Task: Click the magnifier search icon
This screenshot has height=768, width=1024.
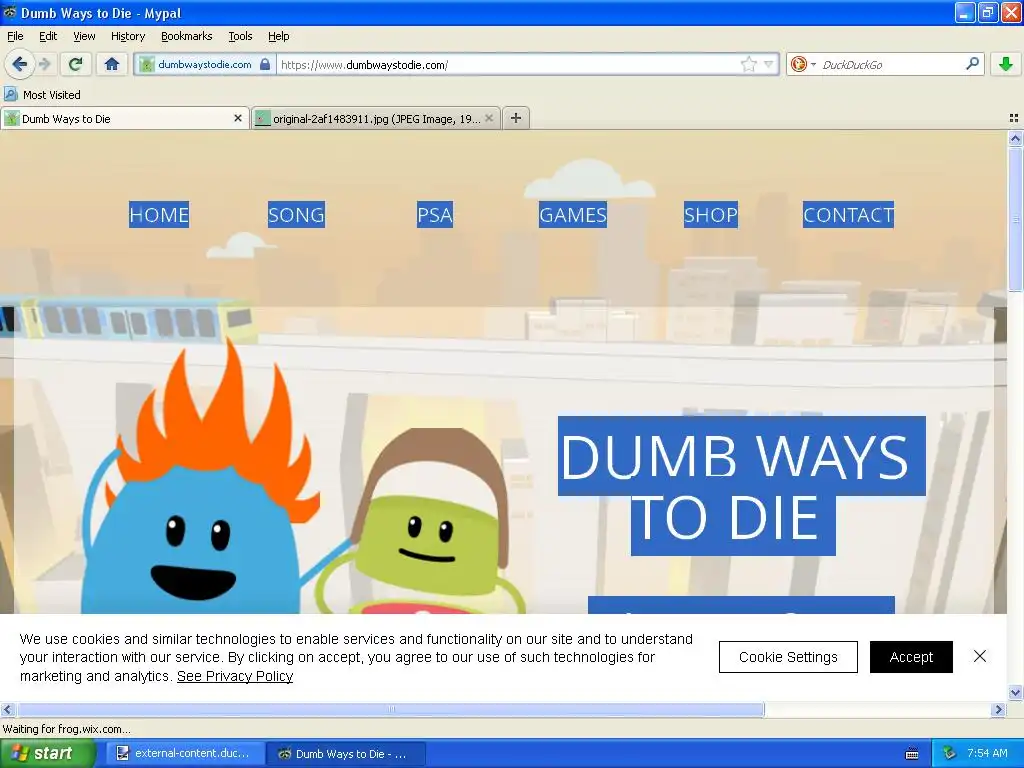Action: coord(972,63)
